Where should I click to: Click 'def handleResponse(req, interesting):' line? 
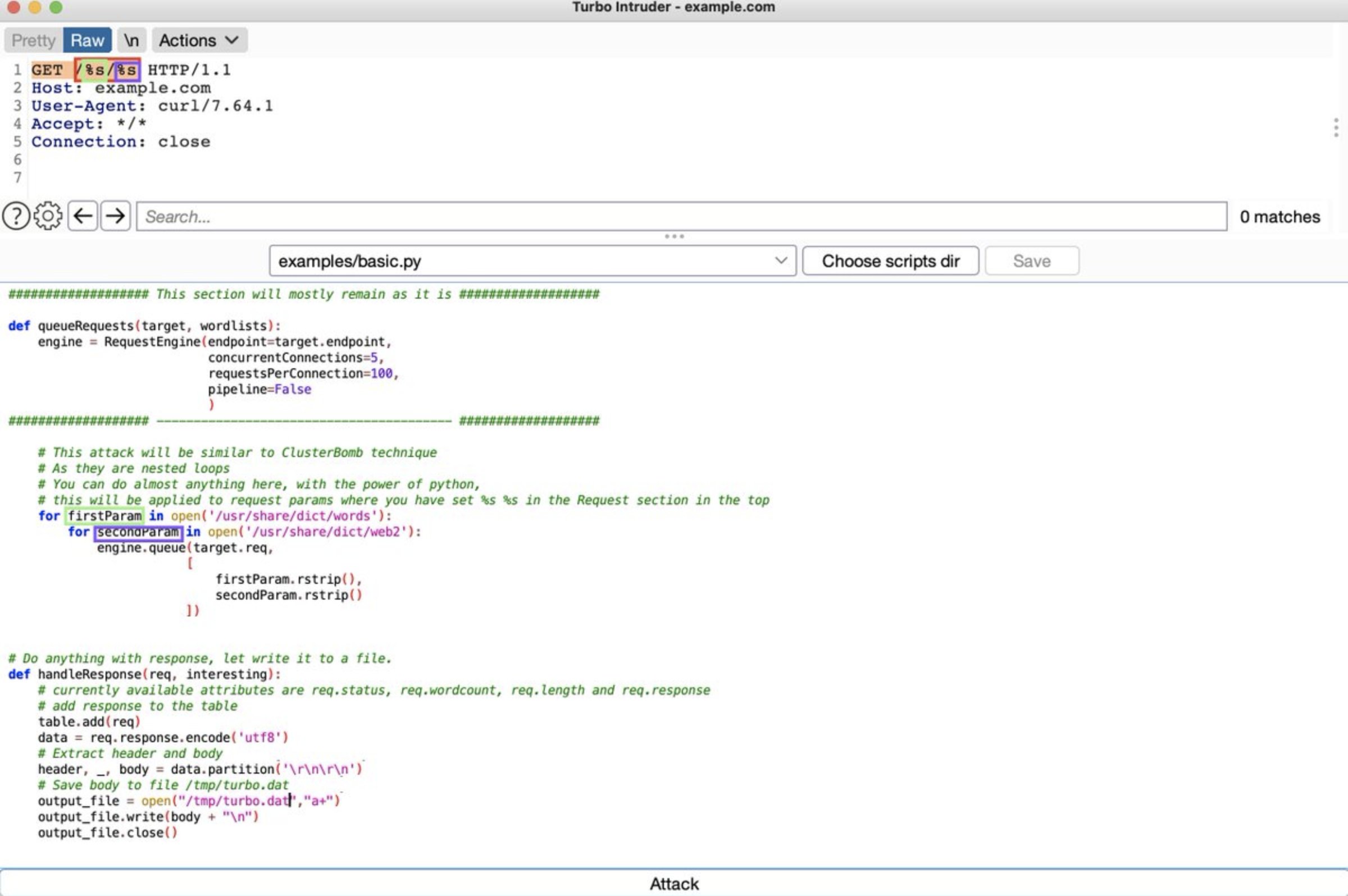145,674
